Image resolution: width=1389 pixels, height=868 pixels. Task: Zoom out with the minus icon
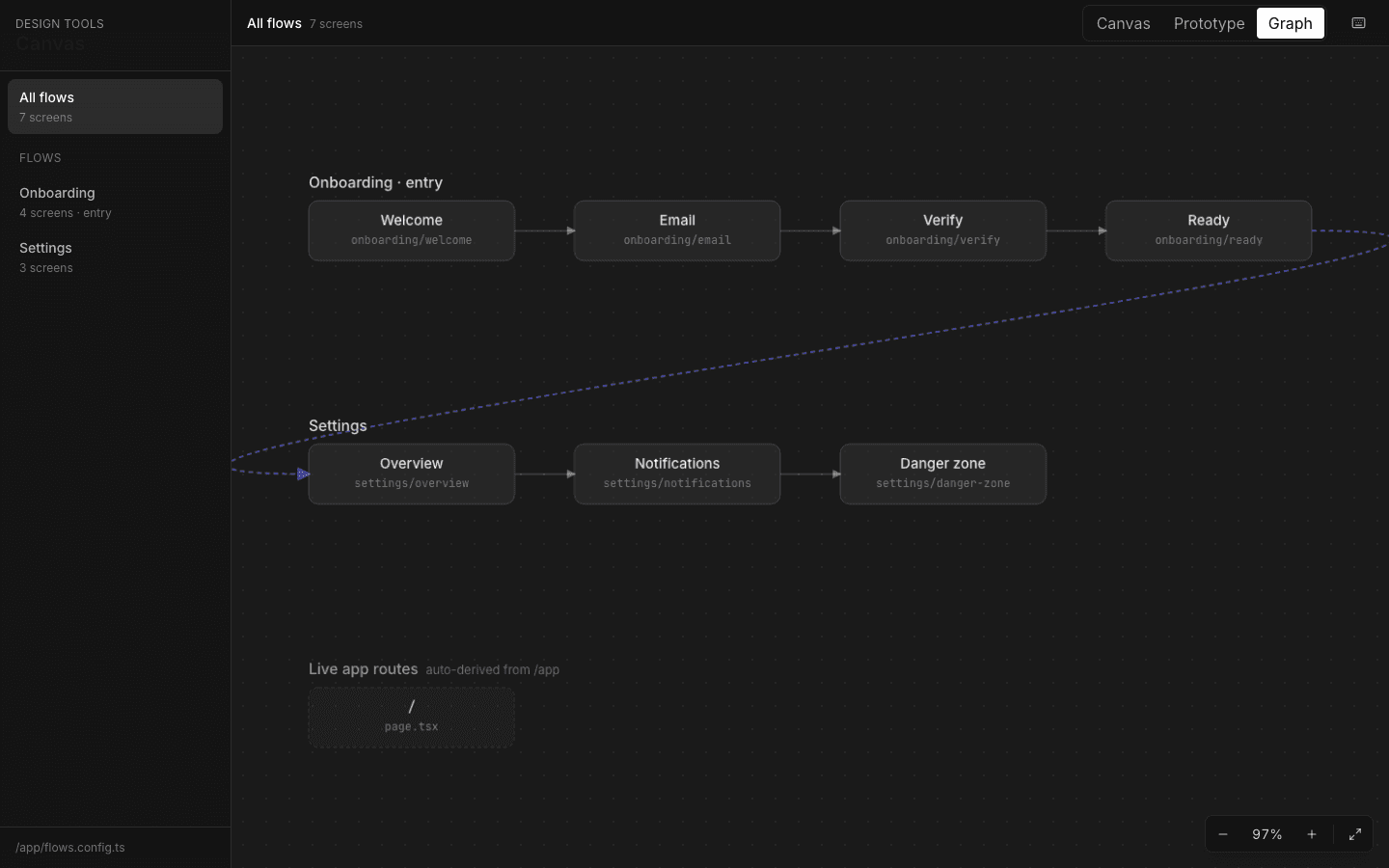(1223, 834)
